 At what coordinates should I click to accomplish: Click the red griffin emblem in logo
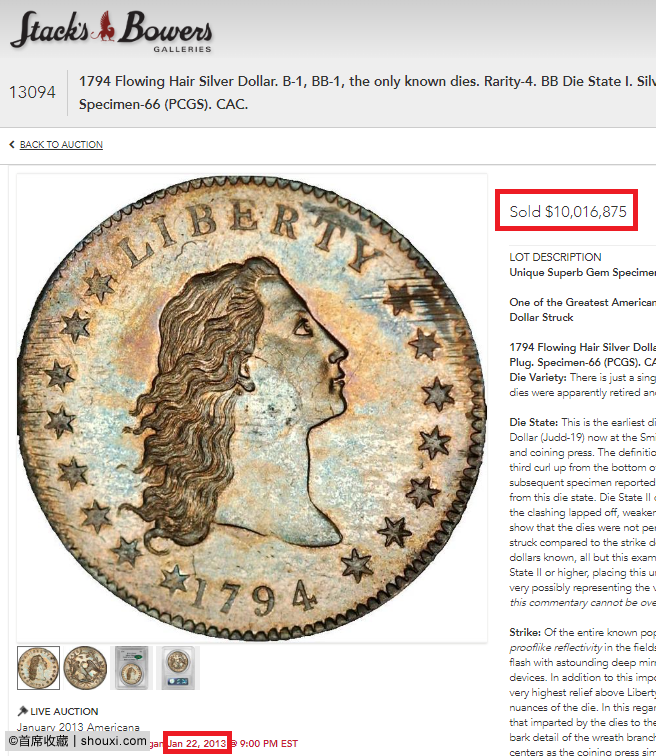click(x=105, y=27)
